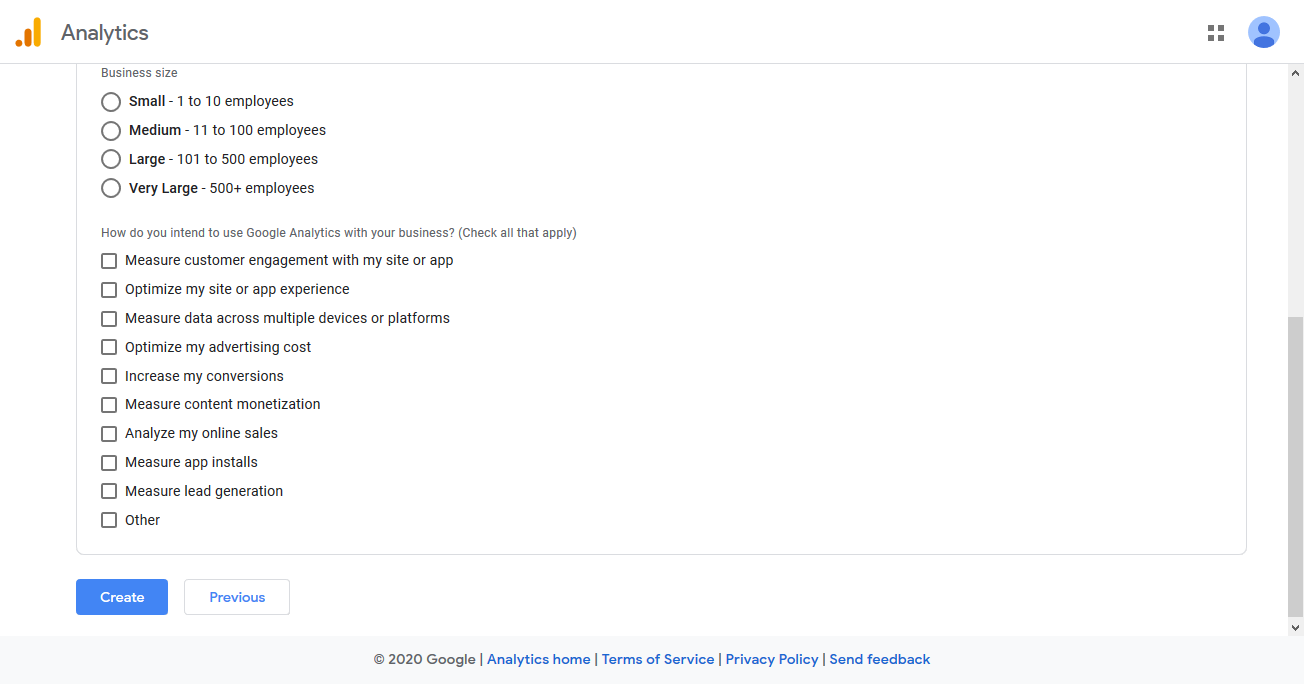Viewport: 1304px width, 684px height.
Task: Click the Create button
Action: point(121,597)
